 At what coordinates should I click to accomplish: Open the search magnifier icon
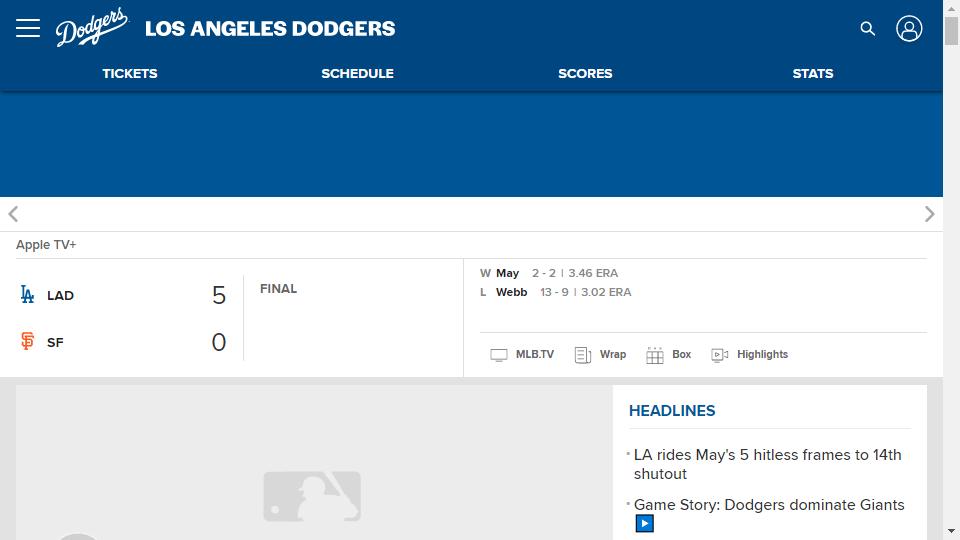point(868,29)
